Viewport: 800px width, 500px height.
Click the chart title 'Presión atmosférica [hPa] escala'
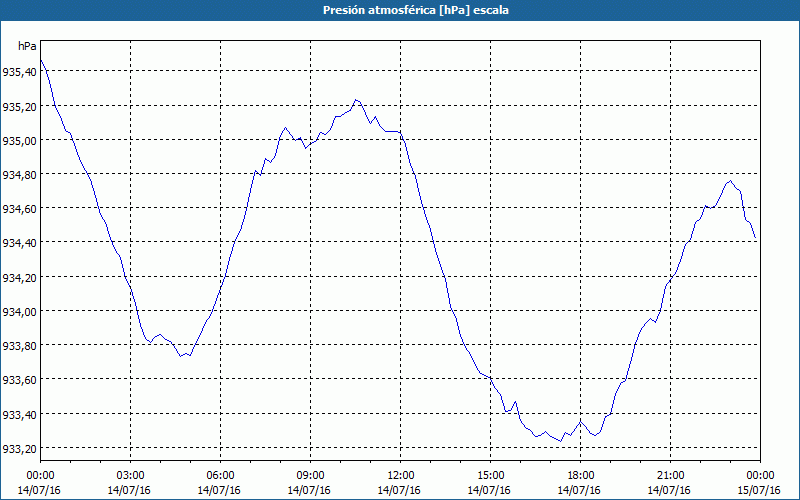pyautogui.click(x=415, y=10)
